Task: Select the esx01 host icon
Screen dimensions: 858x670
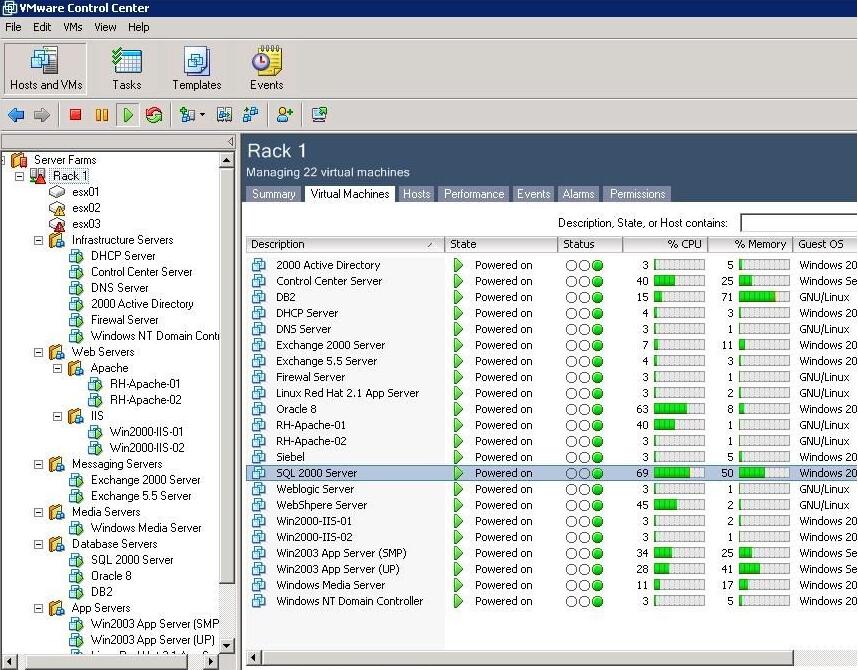Action: point(57,192)
